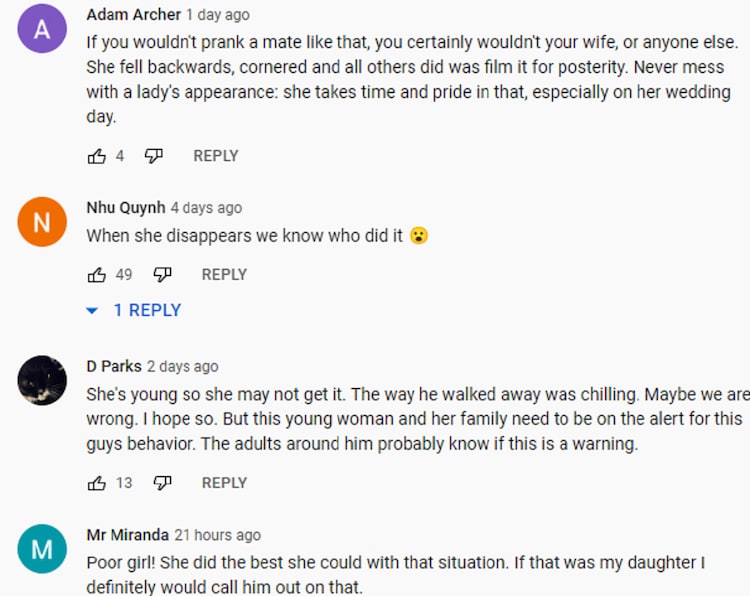Click the '4 days ago' timestamp
The width and height of the screenshot is (750, 596).
click(x=206, y=208)
